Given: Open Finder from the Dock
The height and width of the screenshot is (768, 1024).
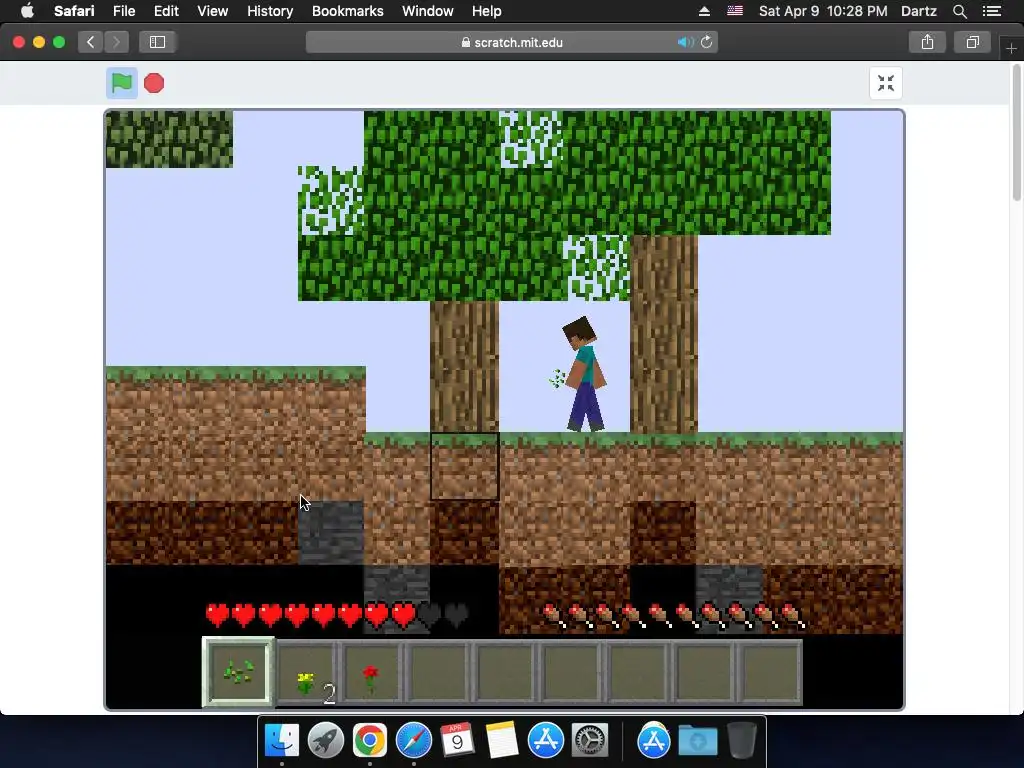Looking at the screenshot, I should tap(281, 741).
